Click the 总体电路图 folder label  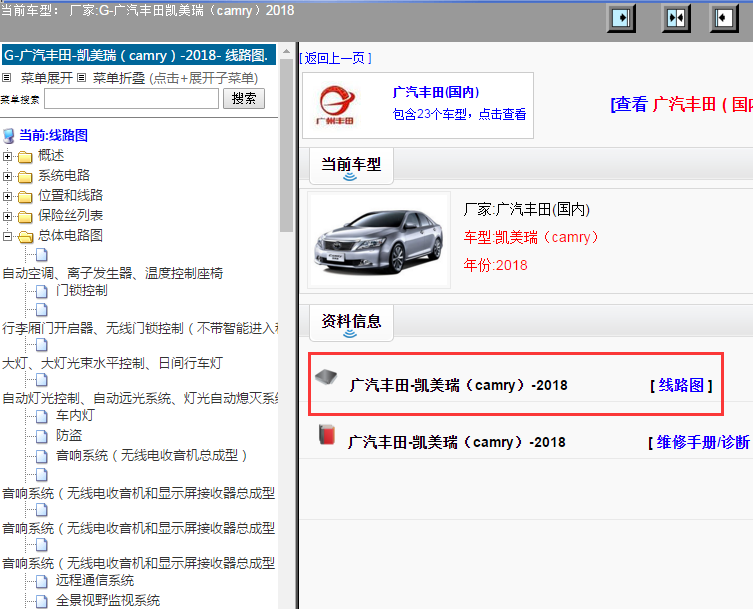(70, 235)
